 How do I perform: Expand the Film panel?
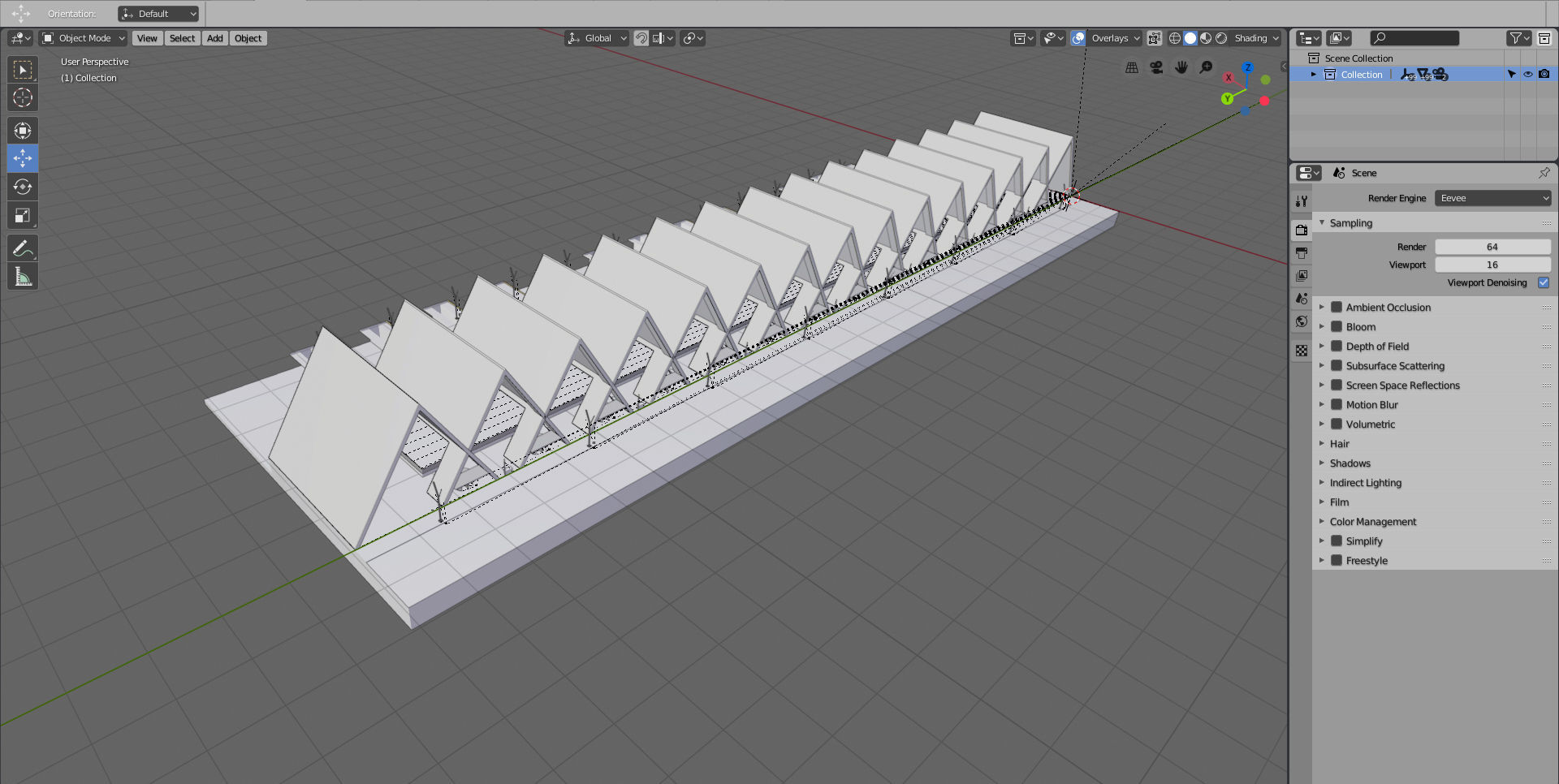pos(1339,502)
